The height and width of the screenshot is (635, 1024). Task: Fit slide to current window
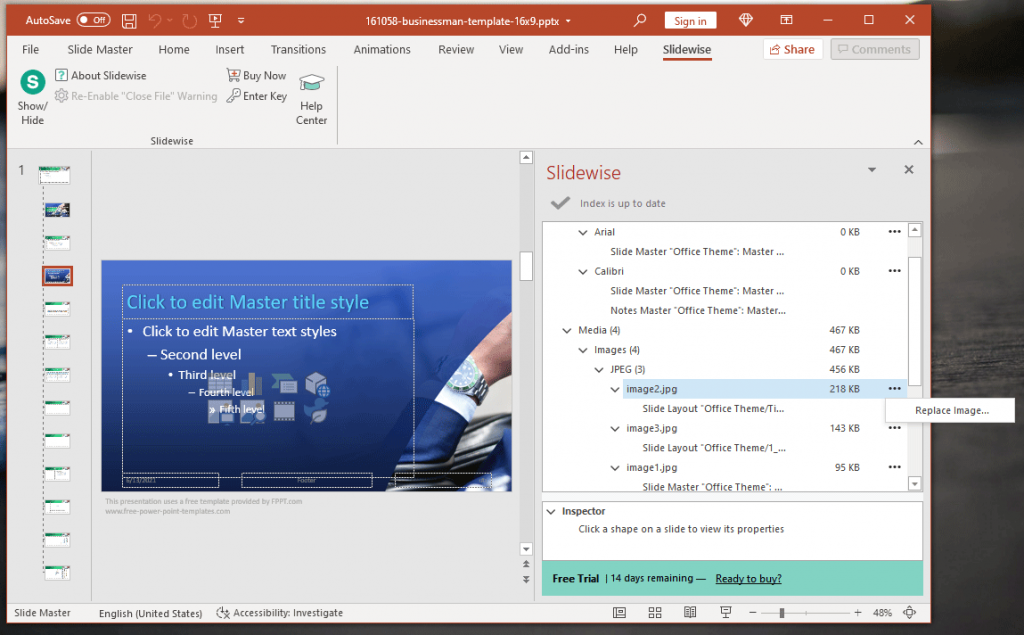click(909, 612)
